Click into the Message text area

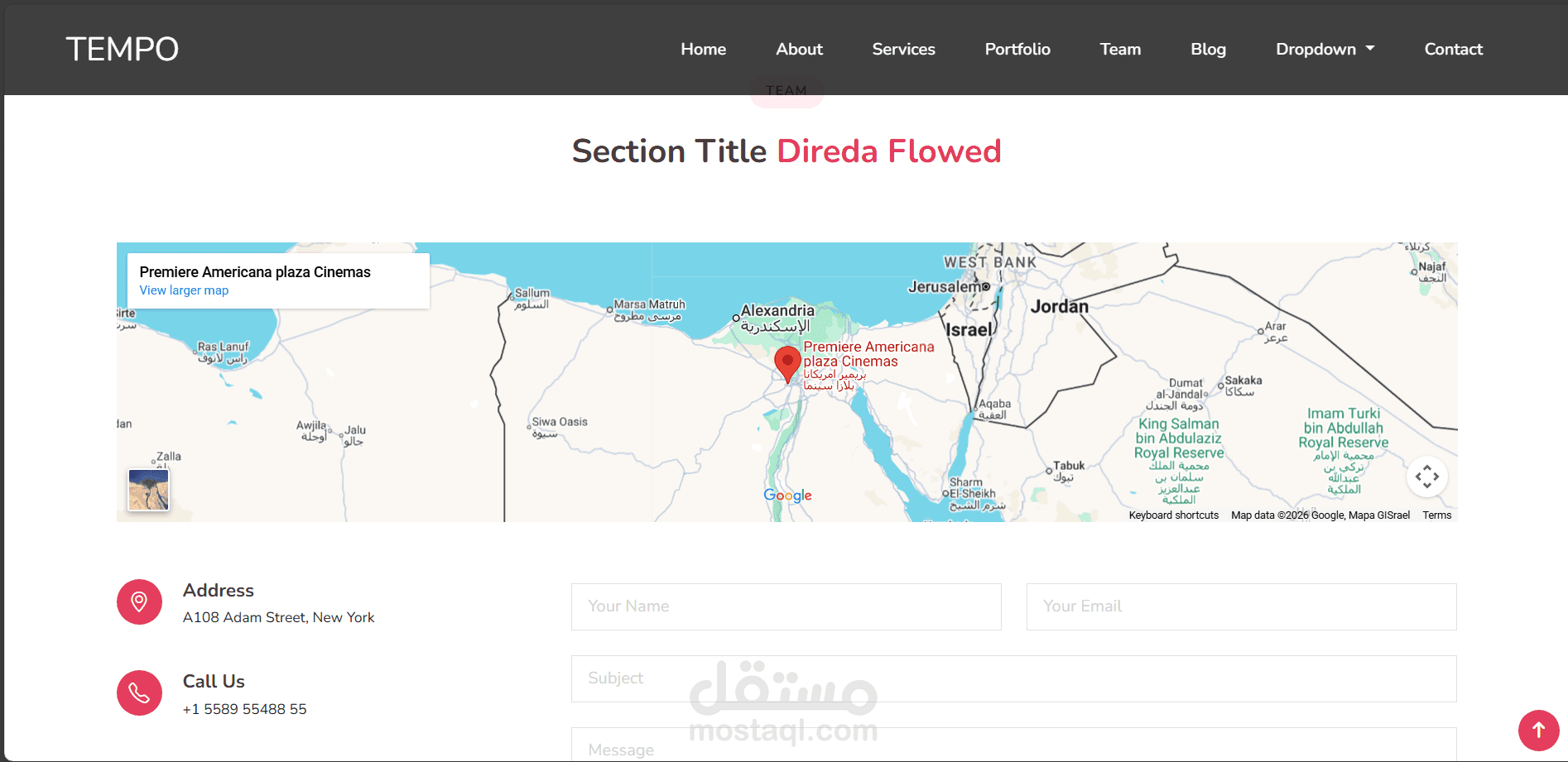[1013, 745]
